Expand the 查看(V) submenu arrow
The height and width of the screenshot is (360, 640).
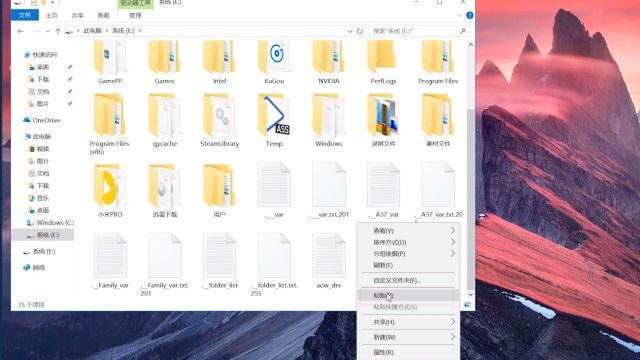(453, 231)
